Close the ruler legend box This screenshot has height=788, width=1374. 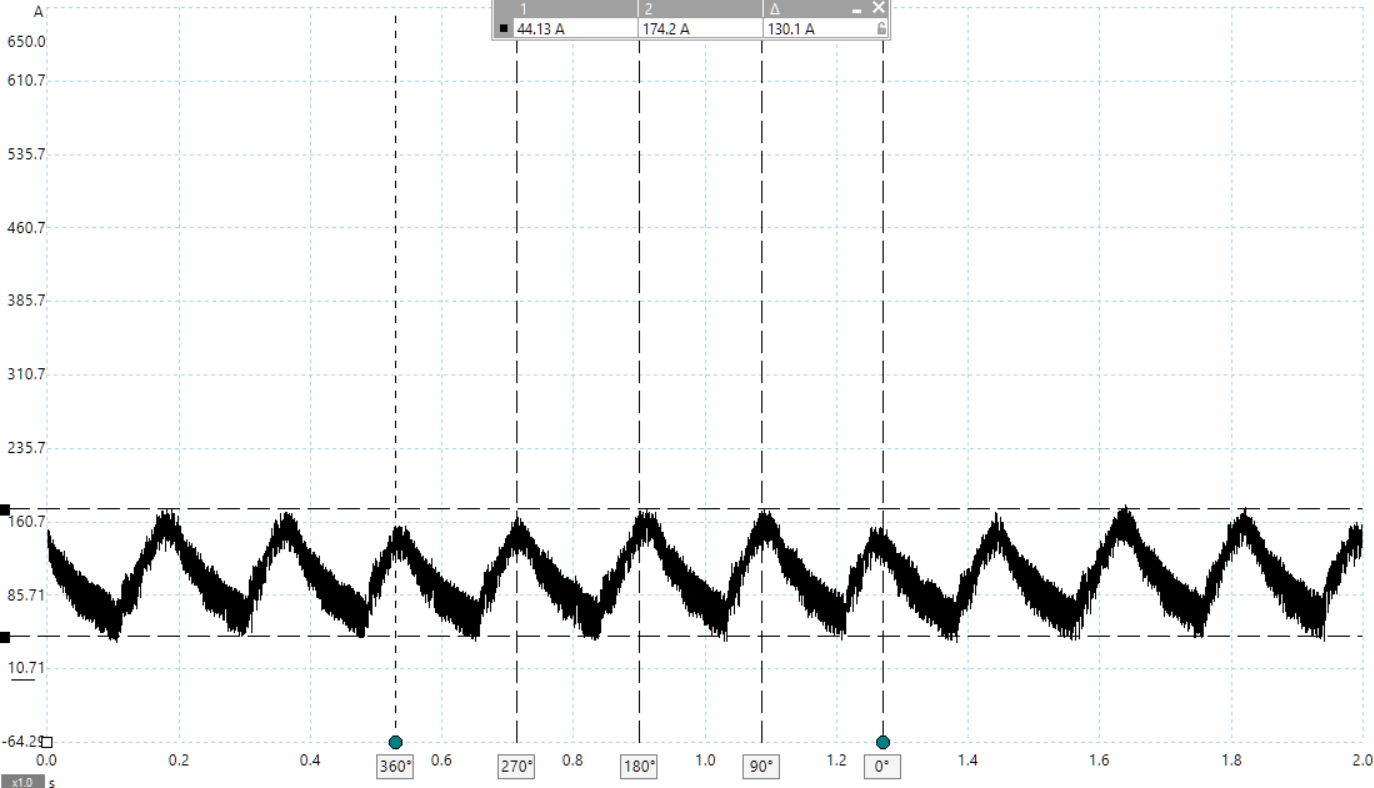click(878, 8)
